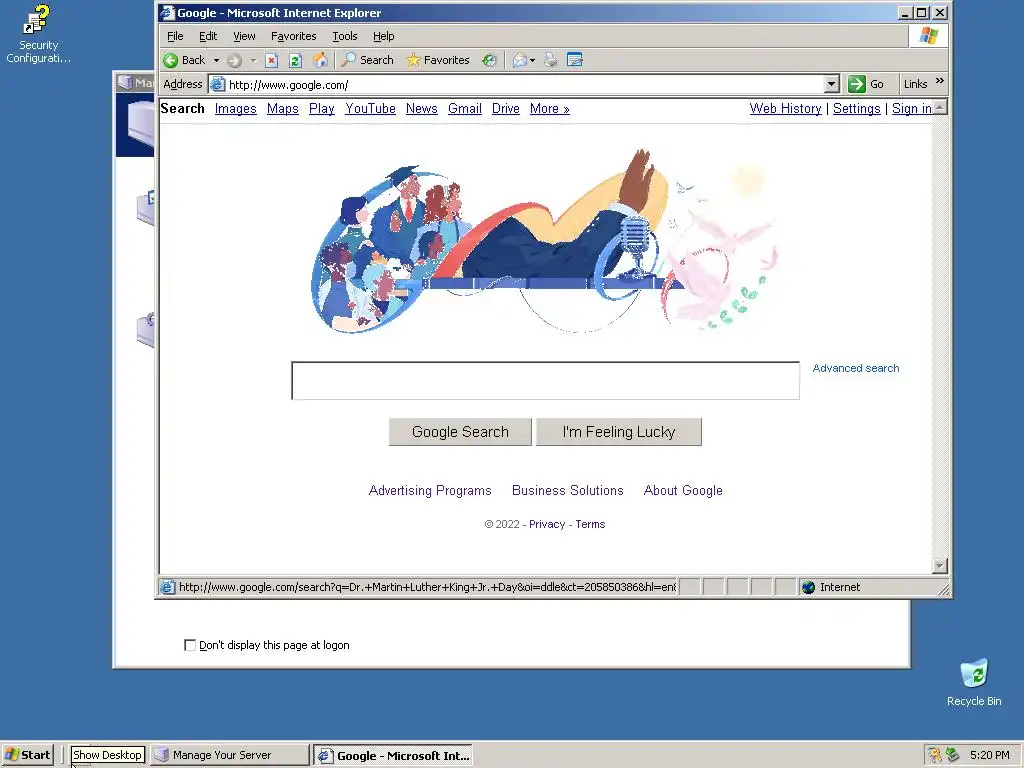Image resolution: width=1024 pixels, height=768 pixels.
Task: Expand the Mail dropdown arrow
Action: (533, 61)
